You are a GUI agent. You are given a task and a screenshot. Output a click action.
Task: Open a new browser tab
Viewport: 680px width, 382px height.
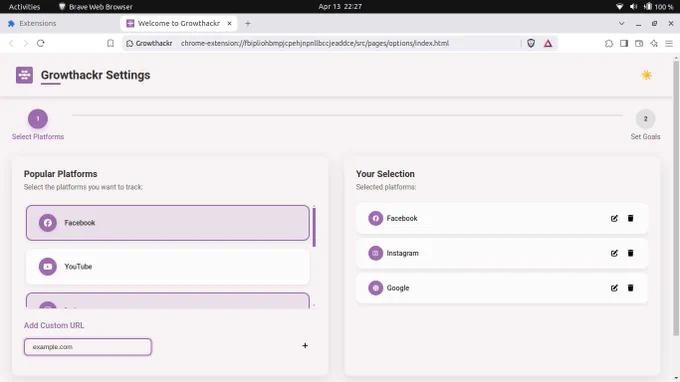coord(248,23)
